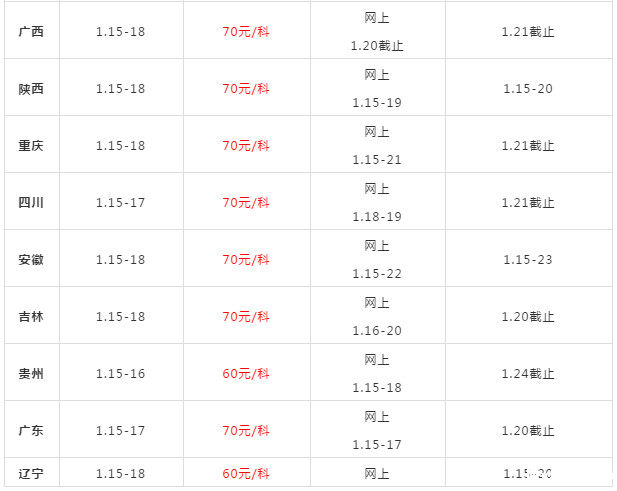Click the red 60元/科 fee in 辽宁 row

(246, 473)
